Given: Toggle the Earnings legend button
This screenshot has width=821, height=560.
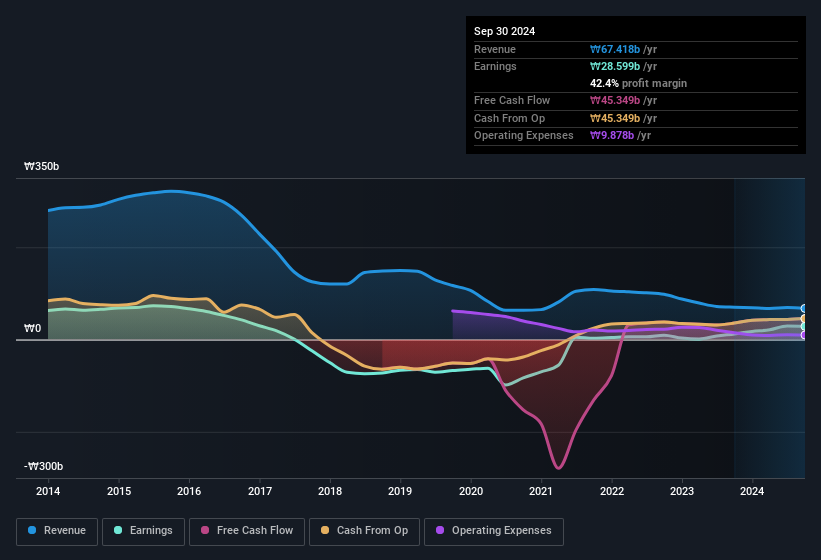Looking at the screenshot, I should pos(143,531).
